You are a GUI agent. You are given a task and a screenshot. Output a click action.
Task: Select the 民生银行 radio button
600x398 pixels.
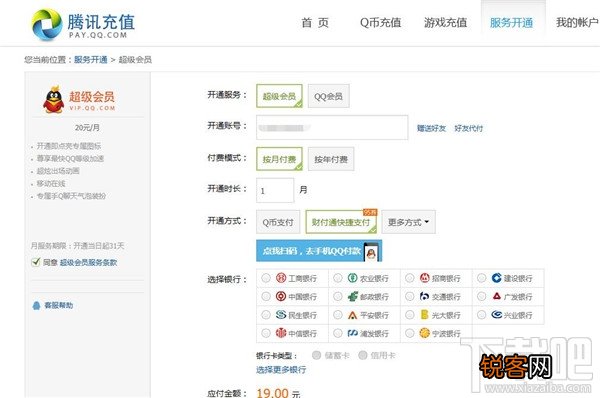(x=266, y=315)
